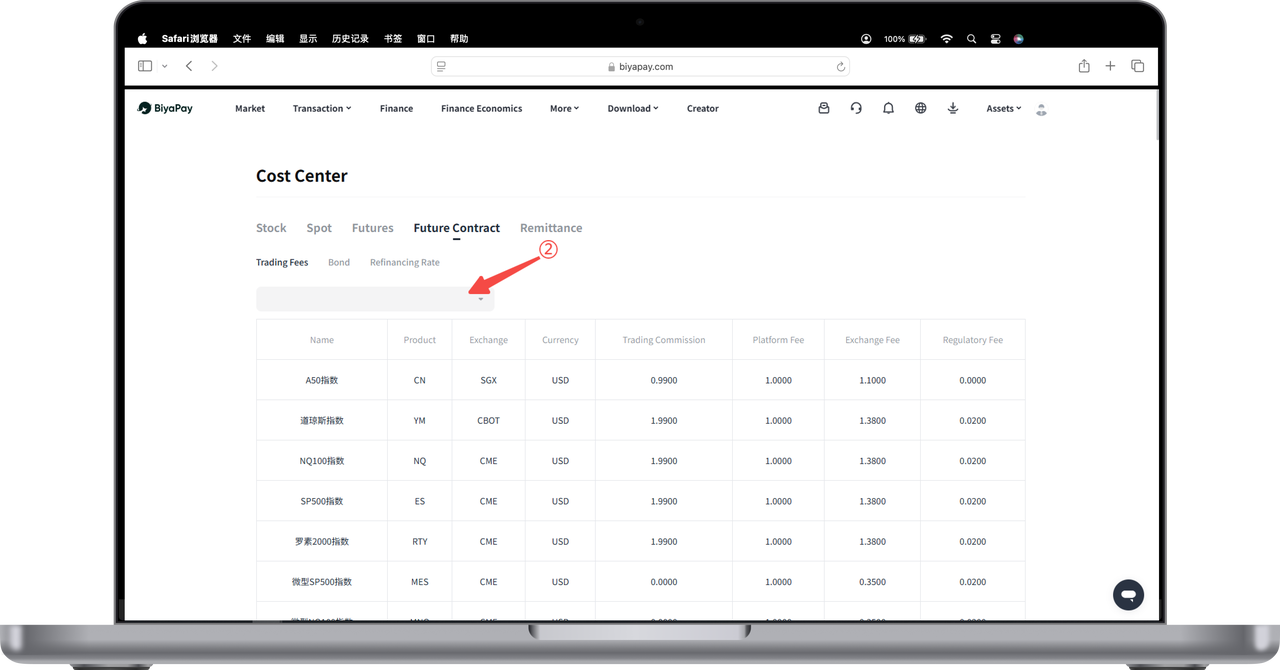Click the Market navigation link
The height and width of the screenshot is (670, 1280).
tap(250, 109)
